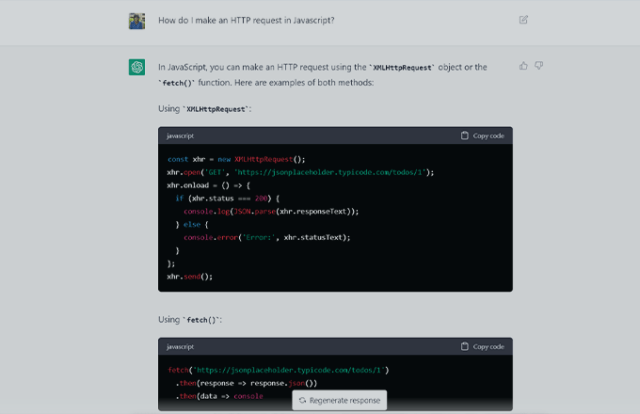
Task: Click the '} else {' code line
Action: point(192,225)
